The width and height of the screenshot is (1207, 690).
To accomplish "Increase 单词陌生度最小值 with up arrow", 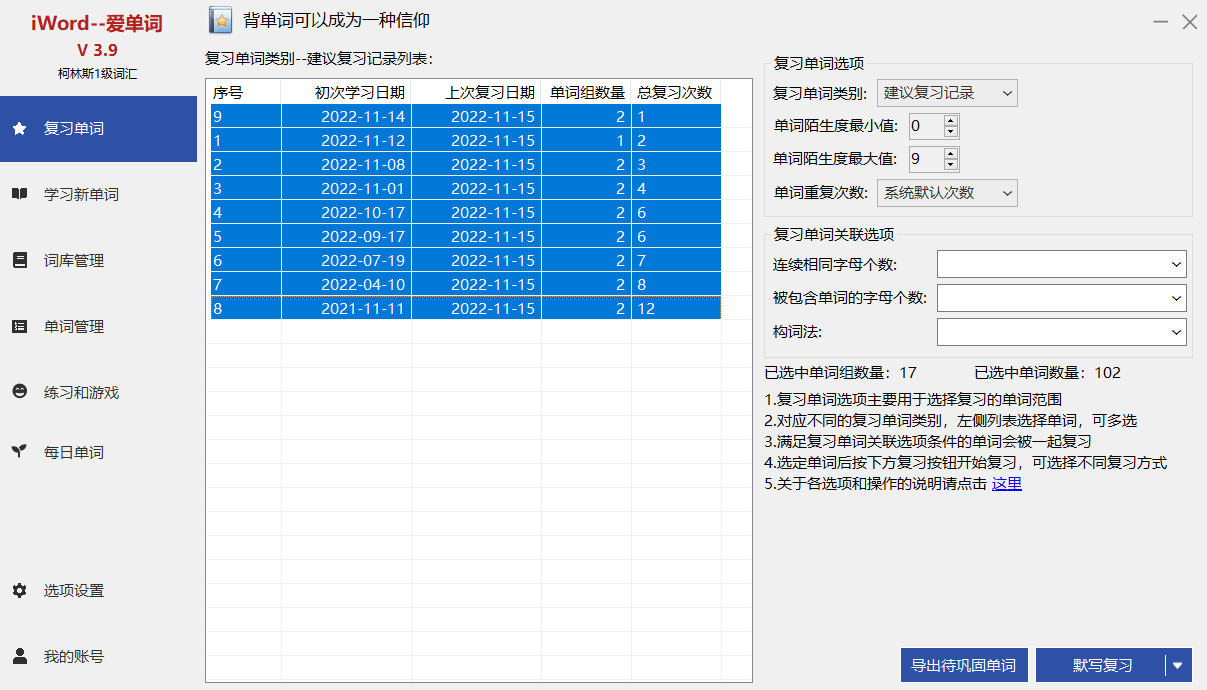I will click(950, 120).
